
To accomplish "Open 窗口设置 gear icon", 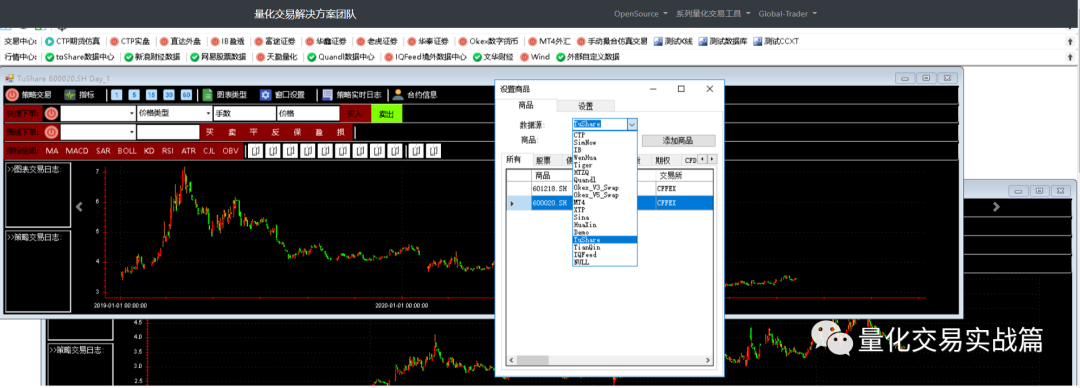I will (265, 95).
